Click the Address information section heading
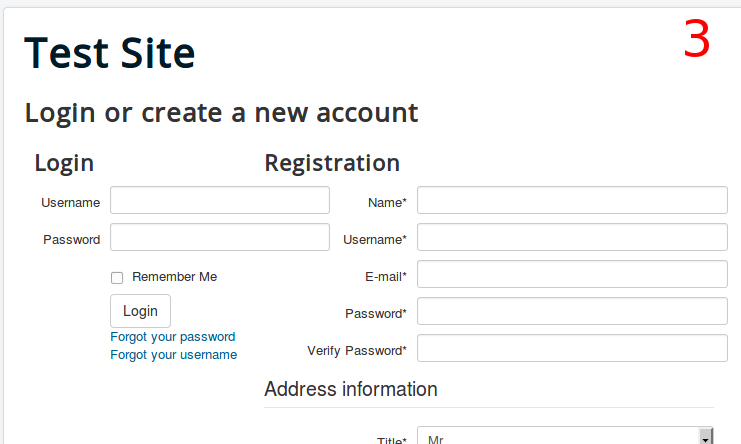Image resolution: width=741 pixels, height=444 pixels. (351, 389)
